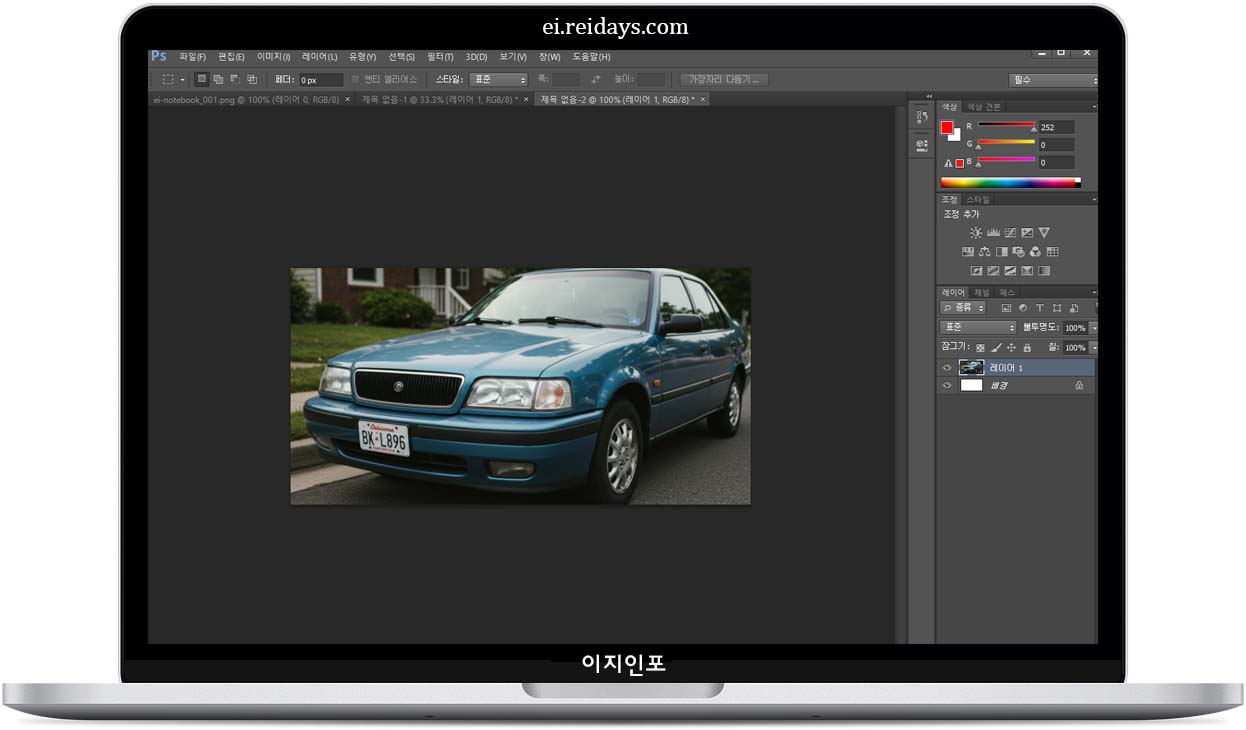Open the 스타일 dropdown in options bar
Screen dimensions: 1246x730
497,79
